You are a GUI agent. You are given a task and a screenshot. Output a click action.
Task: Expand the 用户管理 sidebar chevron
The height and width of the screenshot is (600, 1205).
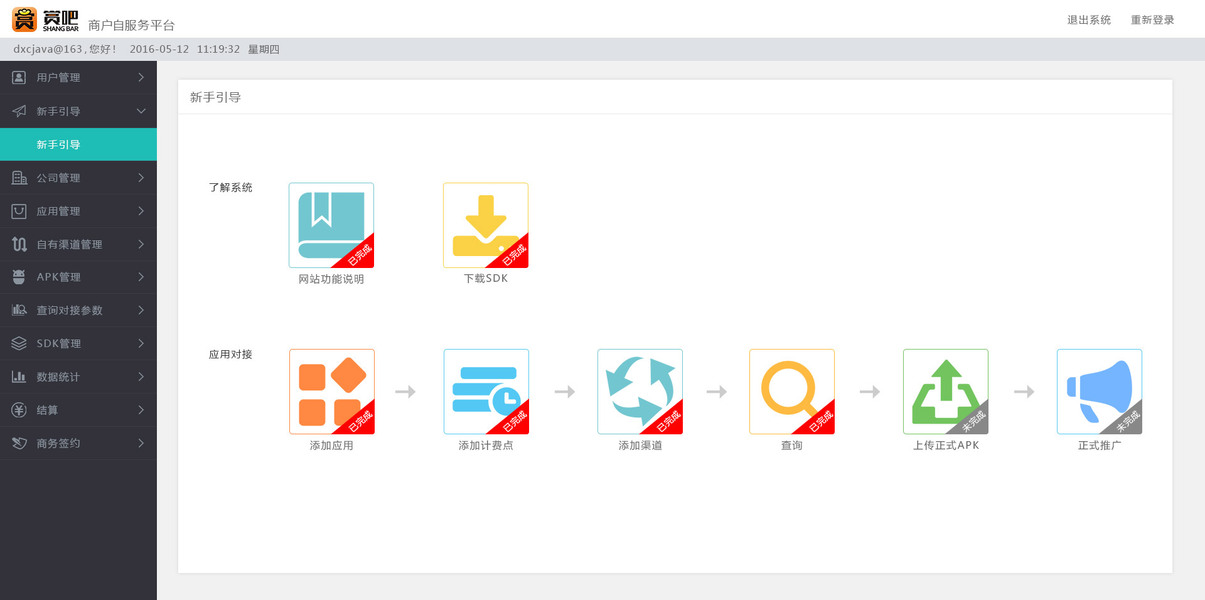(x=141, y=77)
